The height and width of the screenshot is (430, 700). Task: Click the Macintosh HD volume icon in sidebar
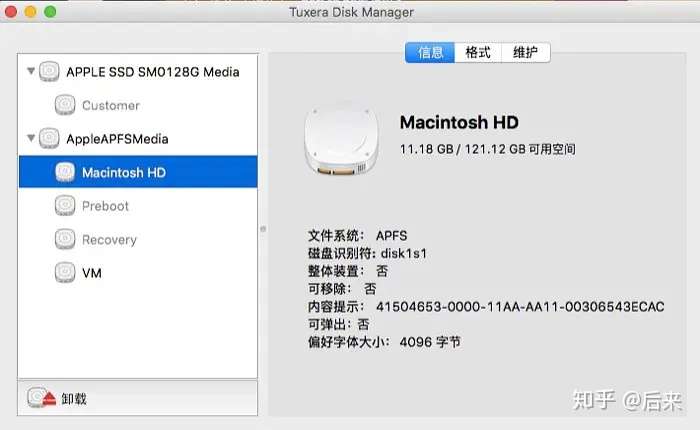click(x=65, y=172)
